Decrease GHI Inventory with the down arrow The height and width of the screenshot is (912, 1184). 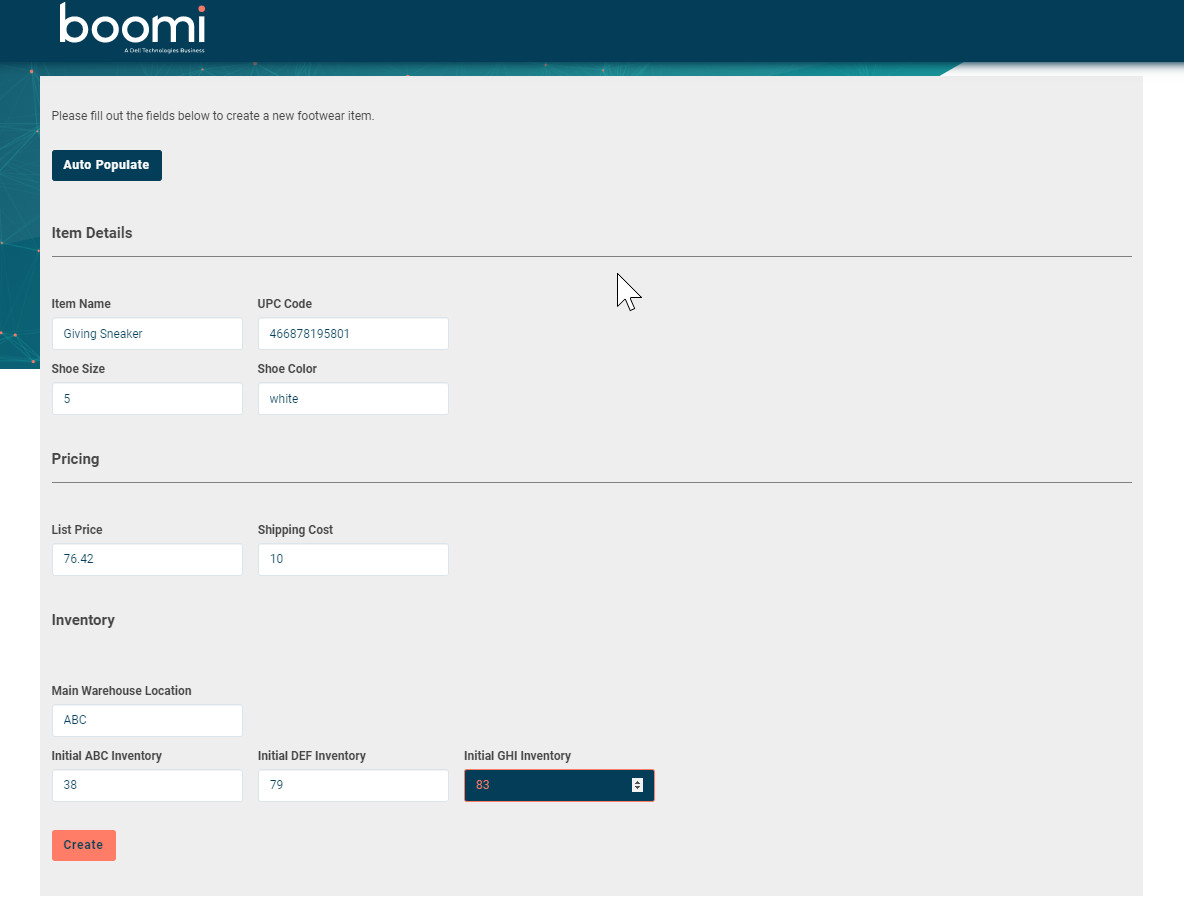pos(637,790)
